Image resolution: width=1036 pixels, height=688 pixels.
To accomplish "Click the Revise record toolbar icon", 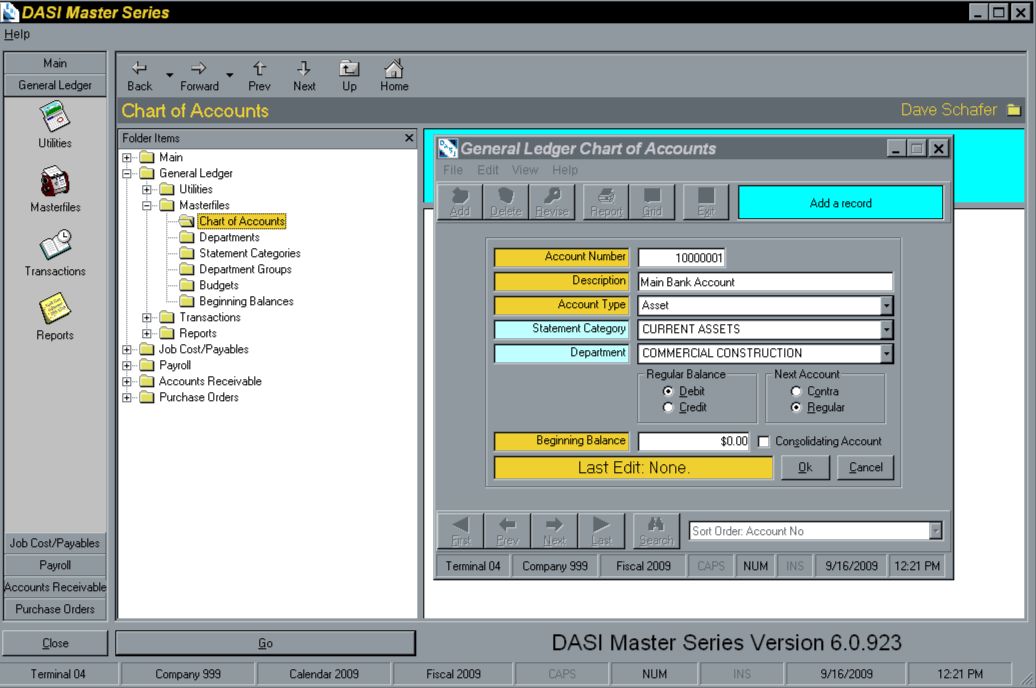I will click(x=552, y=202).
